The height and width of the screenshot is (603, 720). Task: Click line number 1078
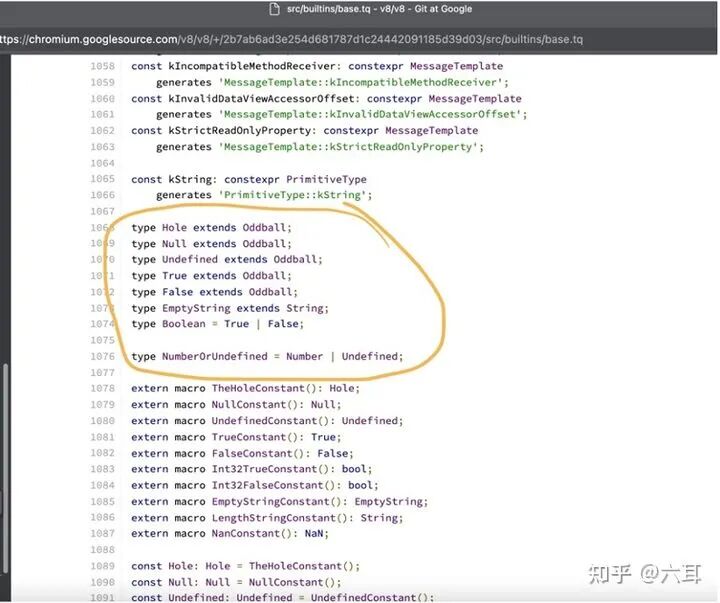(102, 389)
